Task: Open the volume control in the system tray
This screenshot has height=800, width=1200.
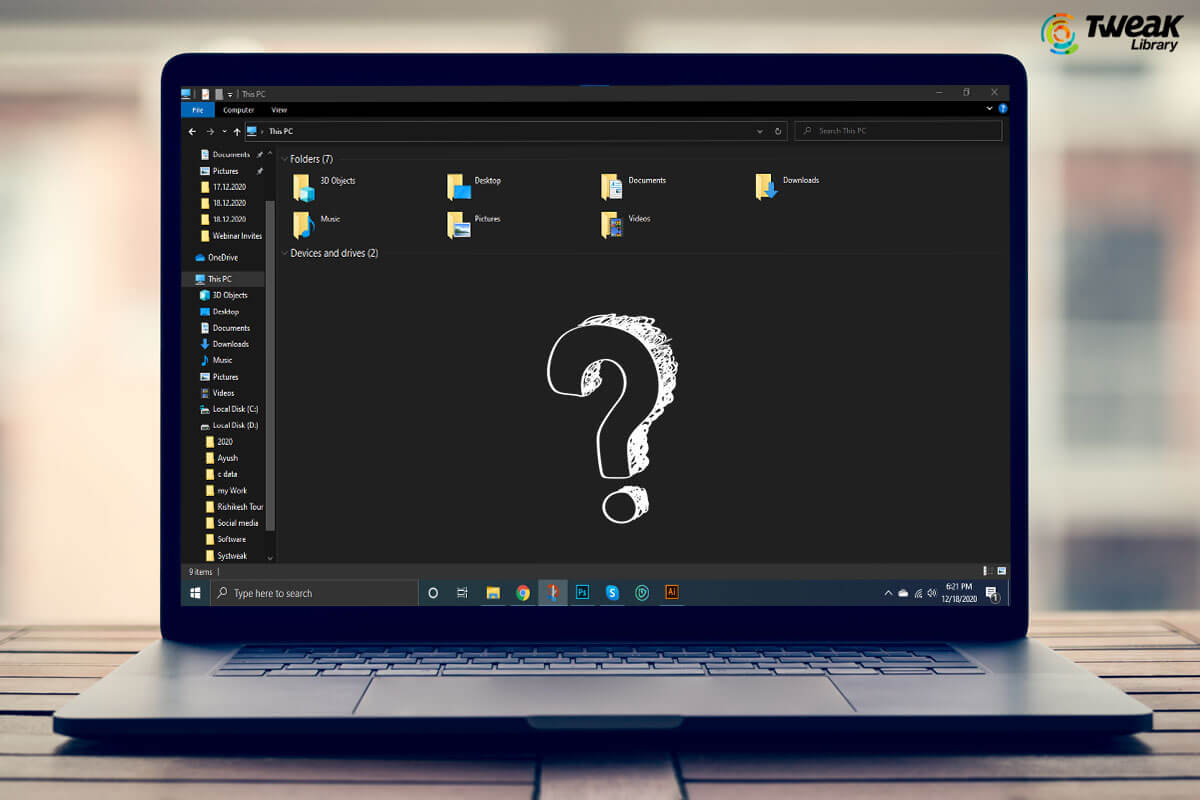Action: 931,592
